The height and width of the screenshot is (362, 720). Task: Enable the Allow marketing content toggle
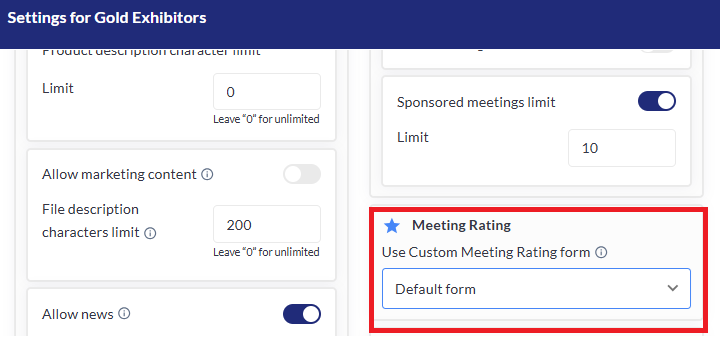point(302,174)
